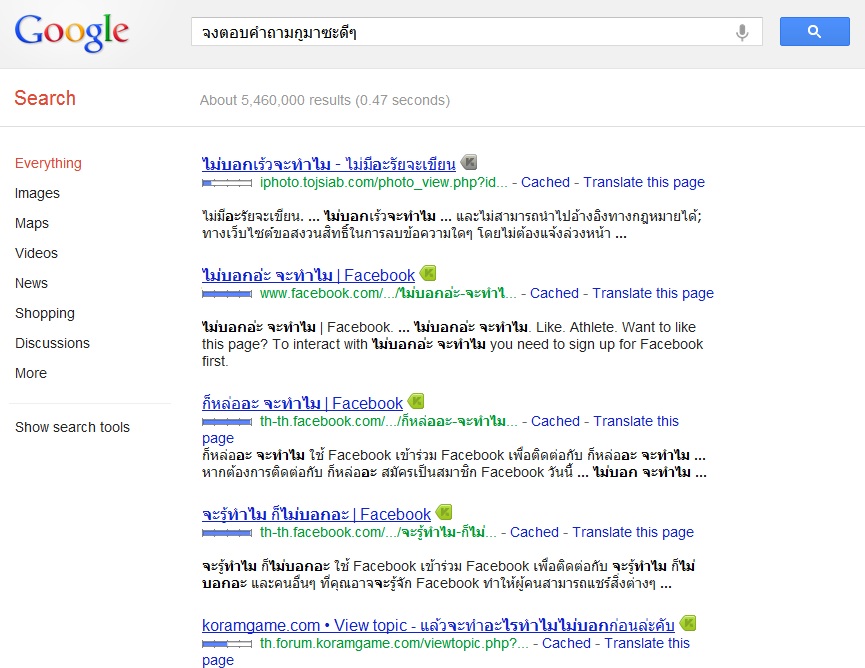Translate the จะรู้ทำไม Facebook result page

click(x=633, y=532)
